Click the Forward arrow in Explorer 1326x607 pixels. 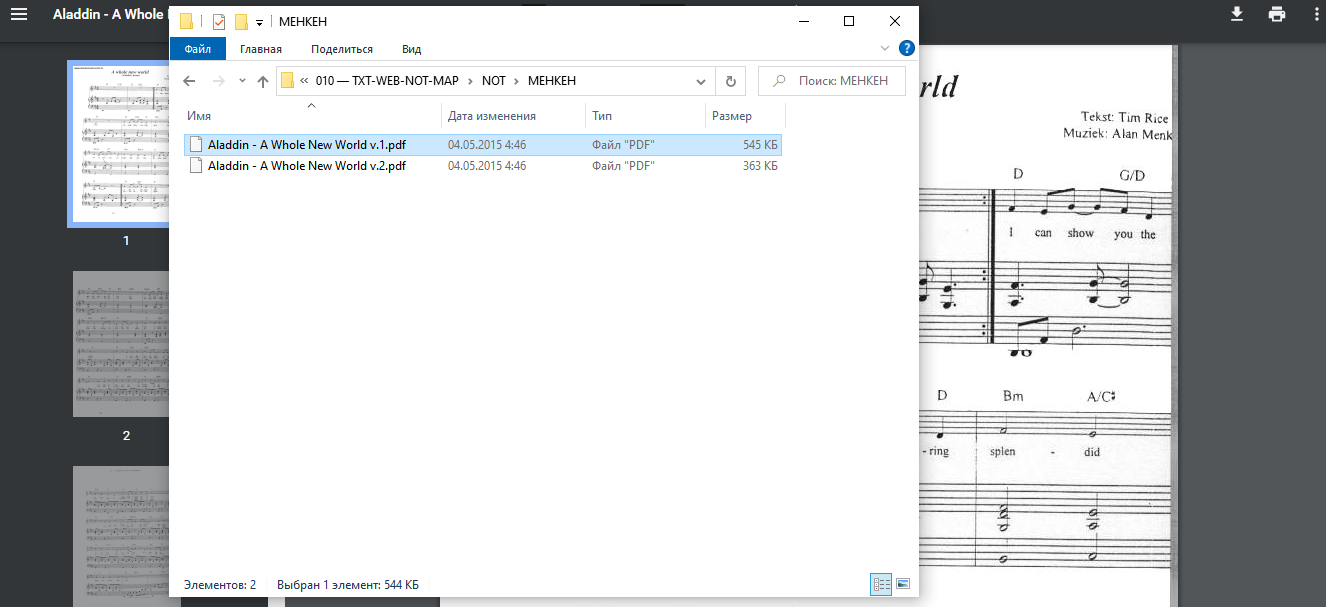(x=219, y=81)
